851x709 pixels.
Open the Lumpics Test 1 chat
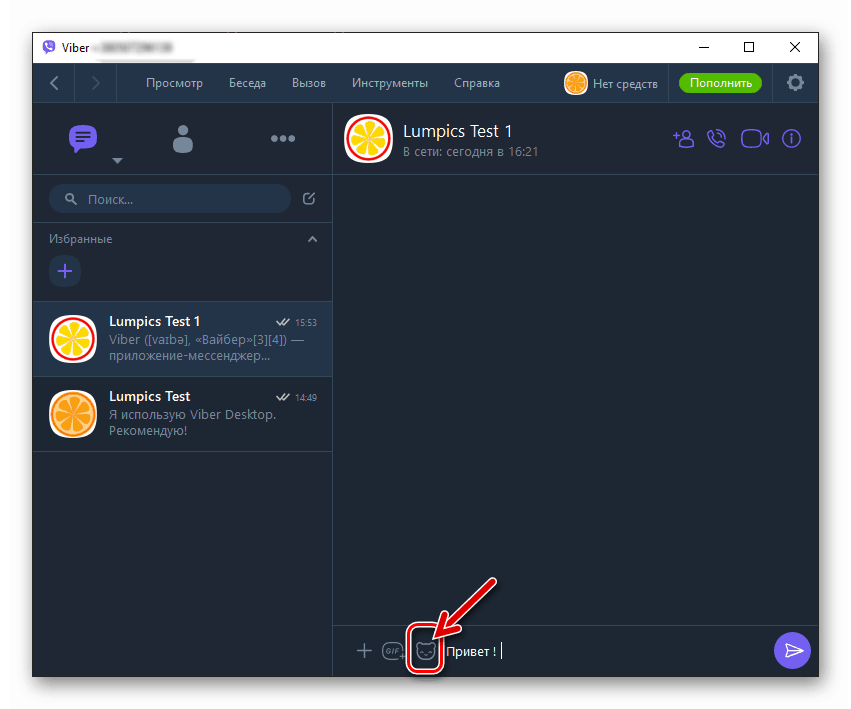pos(182,339)
